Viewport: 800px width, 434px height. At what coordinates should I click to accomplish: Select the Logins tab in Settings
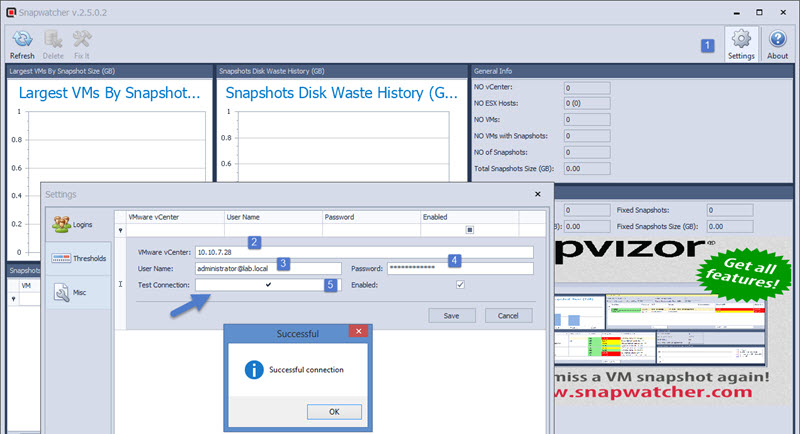click(x=79, y=224)
